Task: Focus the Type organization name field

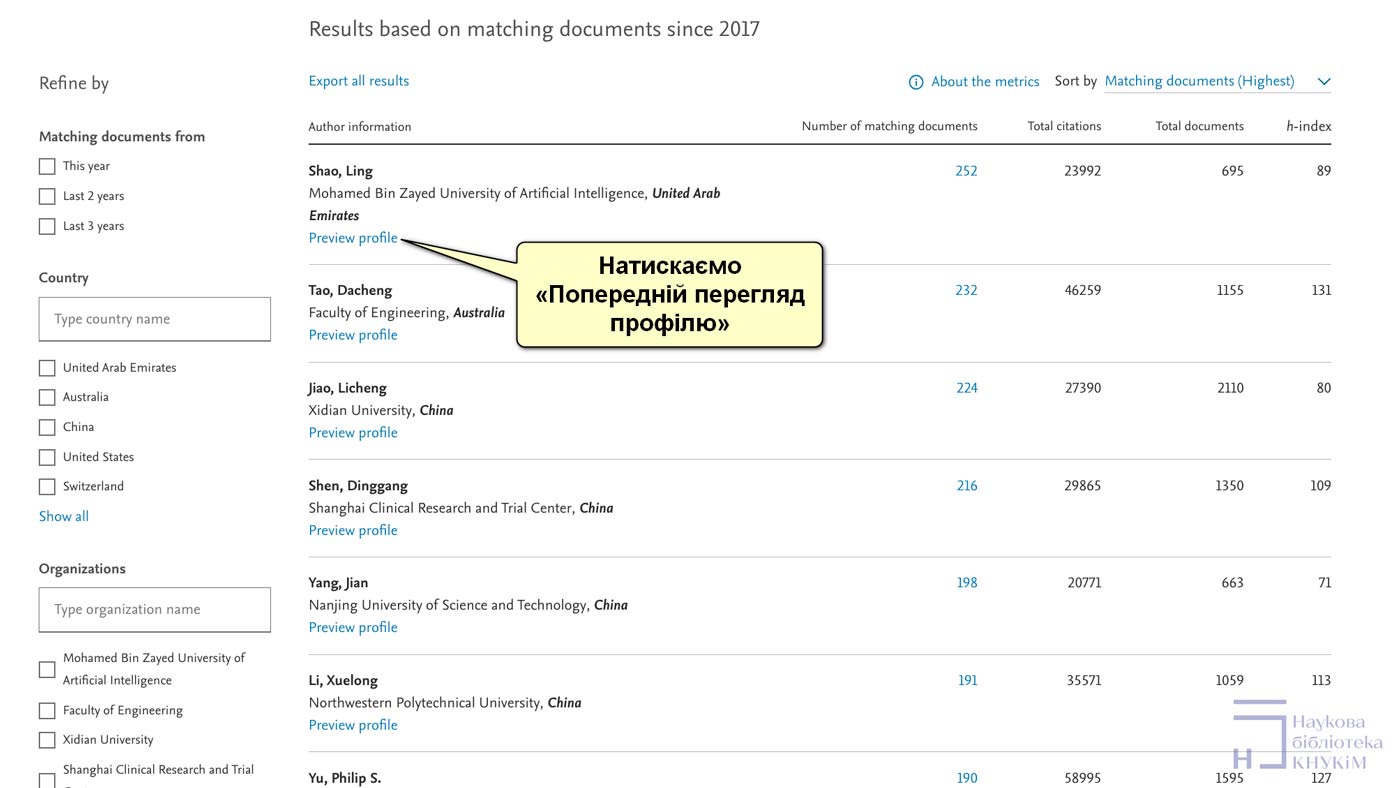Action: click(x=155, y=609)
